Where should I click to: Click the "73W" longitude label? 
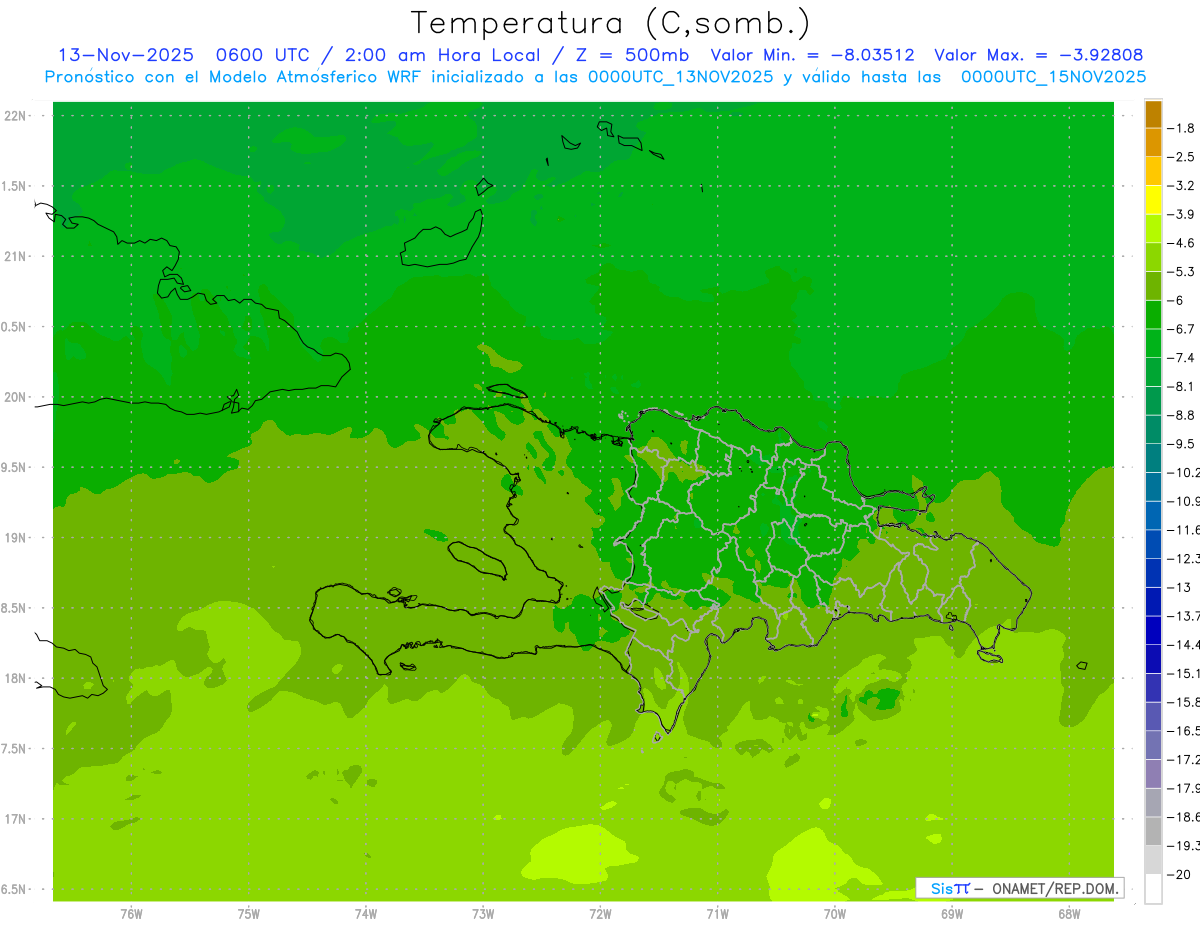pyautogui.click(x=483, y=914)
